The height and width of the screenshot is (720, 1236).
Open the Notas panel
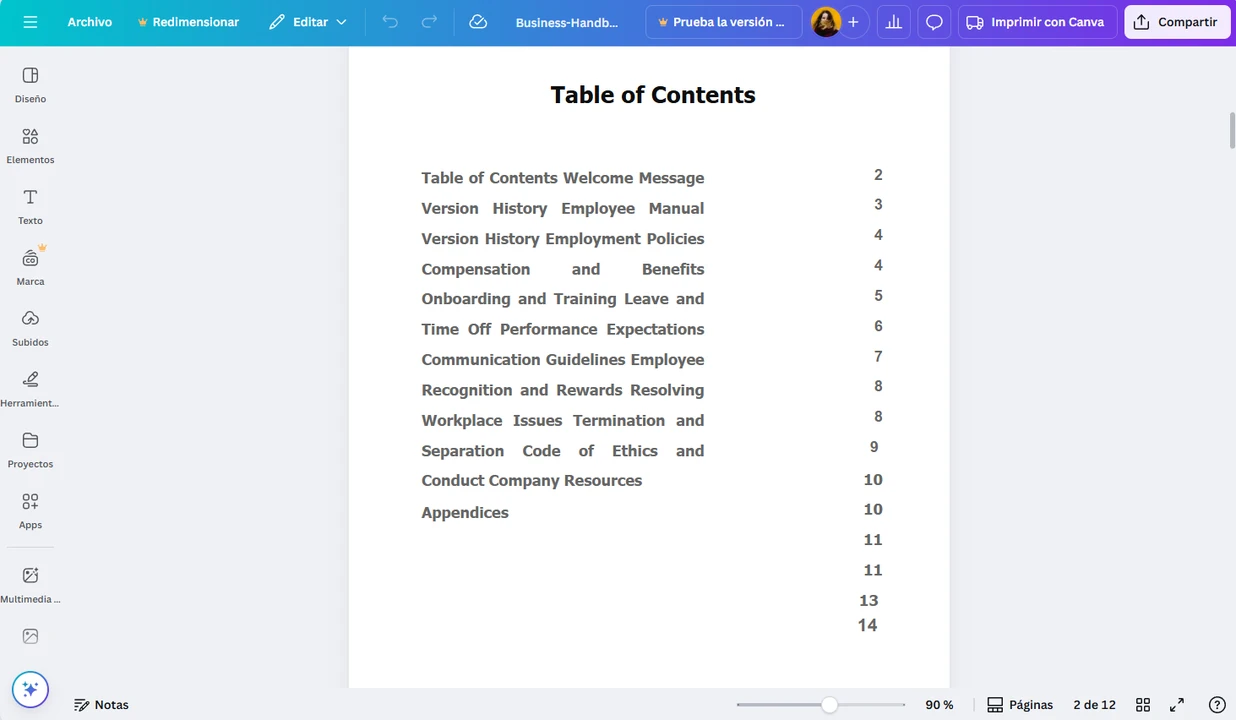pyautogui.click(x=101, y=705)
